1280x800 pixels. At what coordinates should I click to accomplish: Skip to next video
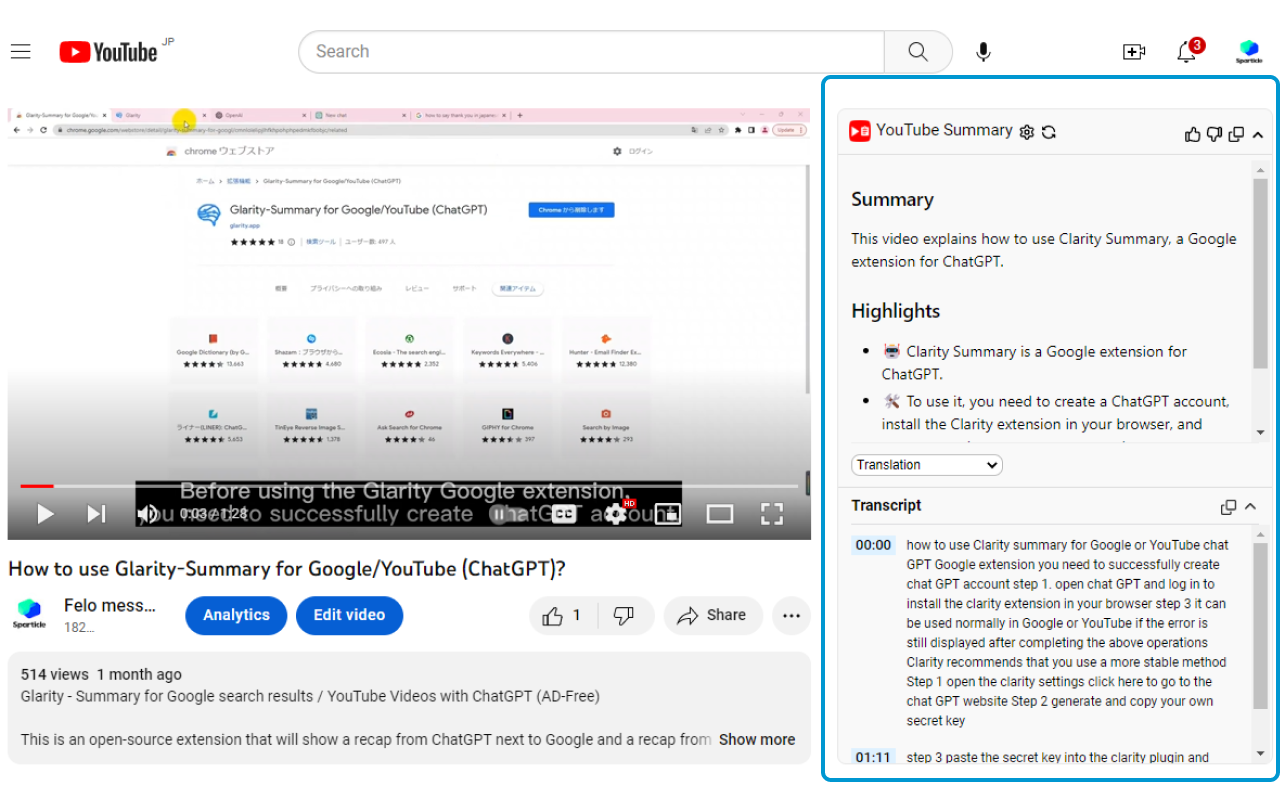click(96, 514)
